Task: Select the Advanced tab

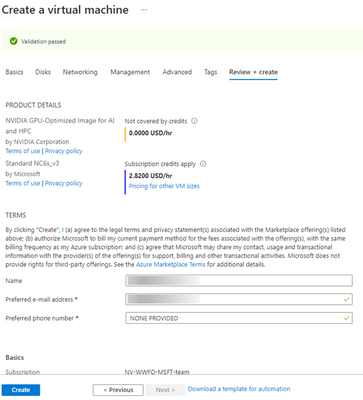Action: point(177,72)
